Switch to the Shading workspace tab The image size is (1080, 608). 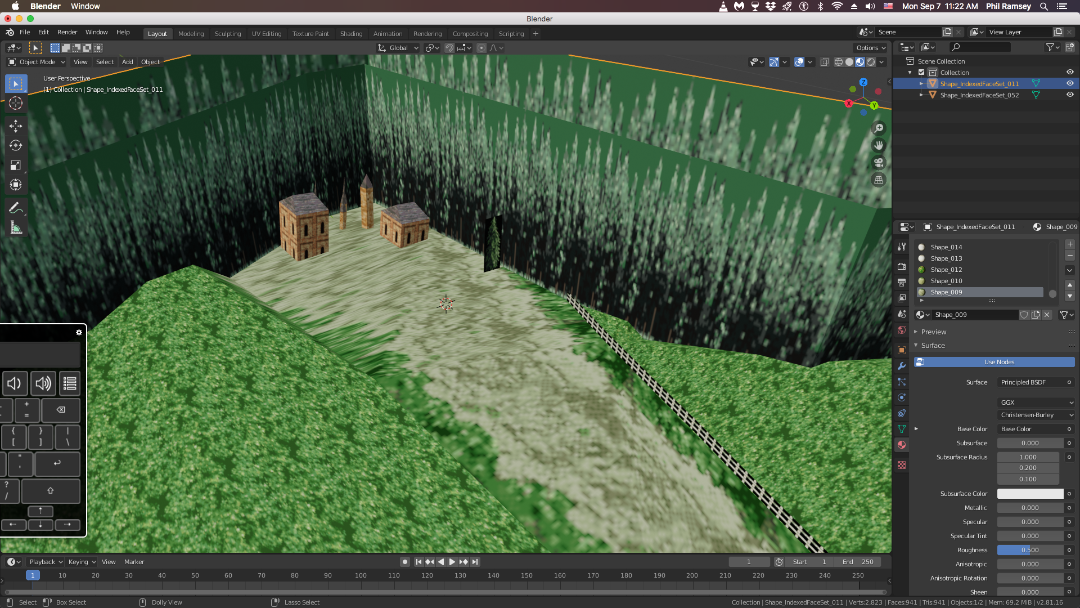point(351,33)
